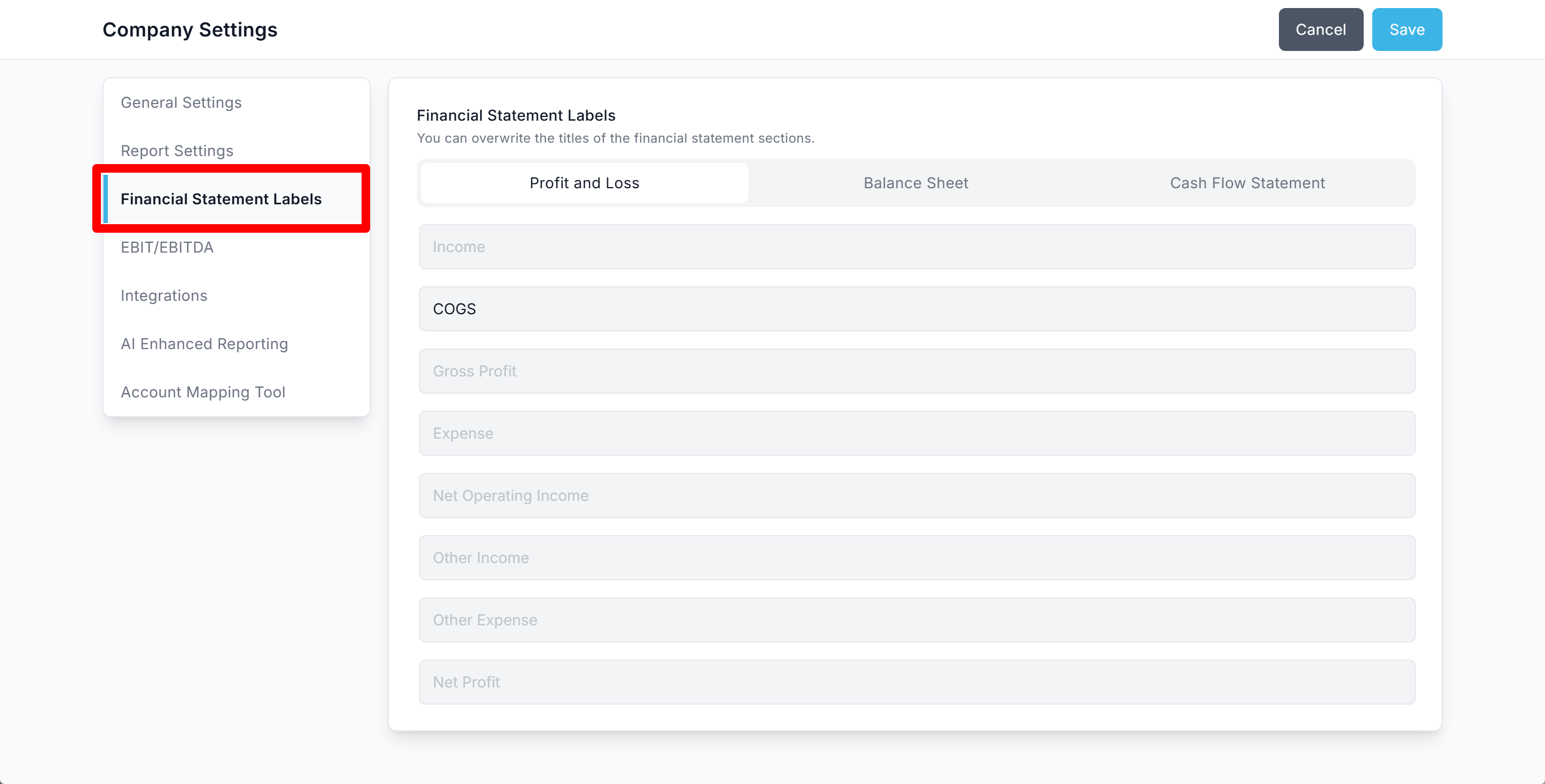Open AI Enhanced Reporting settings
1545x784 pixels.
click(204, 343)
